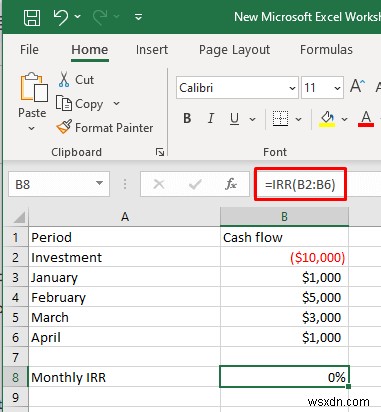
Task: Select column B header
Action: pos(284,217)
